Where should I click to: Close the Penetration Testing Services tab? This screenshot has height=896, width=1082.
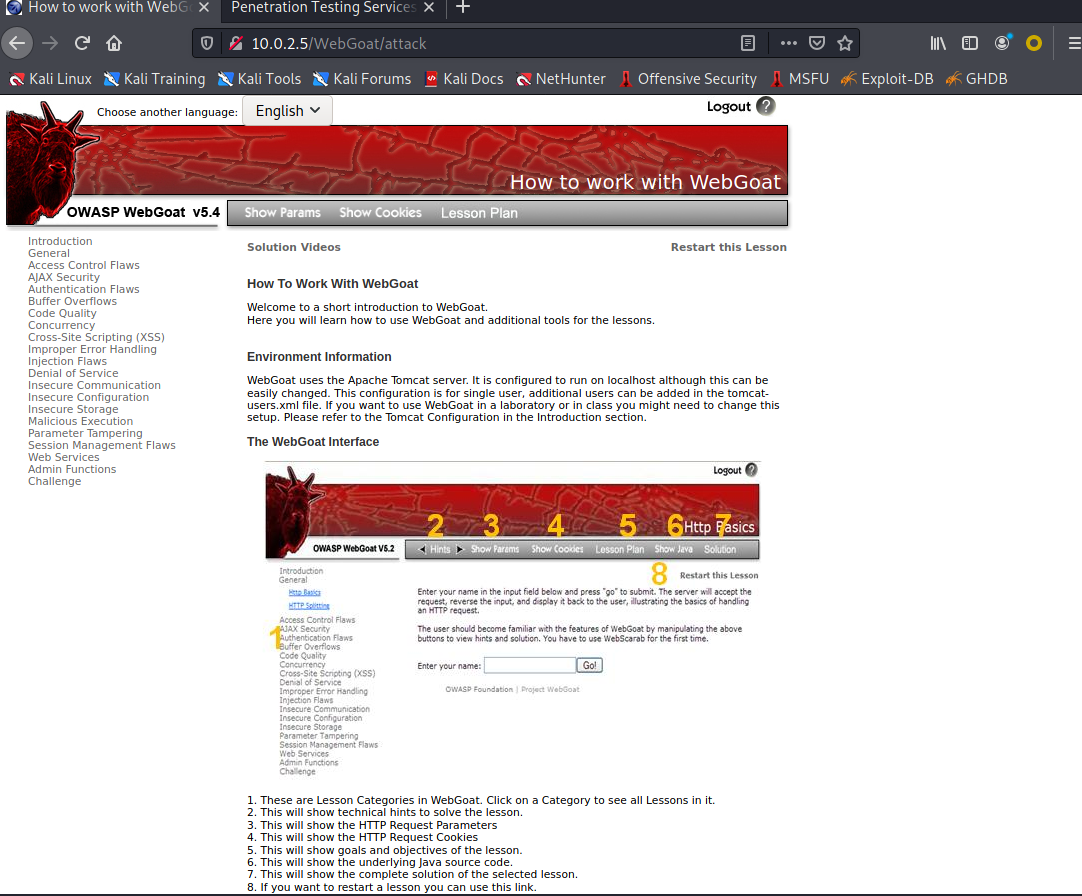coord(429,8)
